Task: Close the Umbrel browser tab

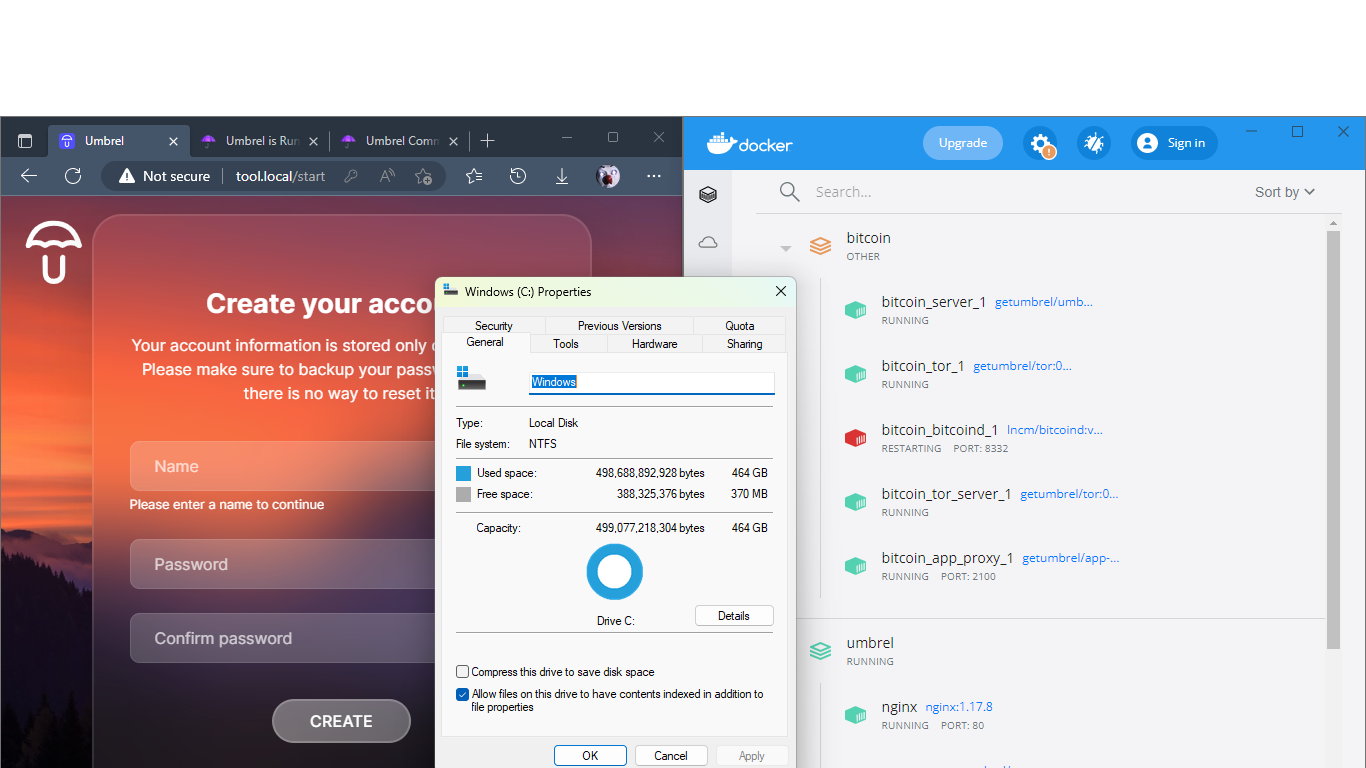Action: (173, 141)
